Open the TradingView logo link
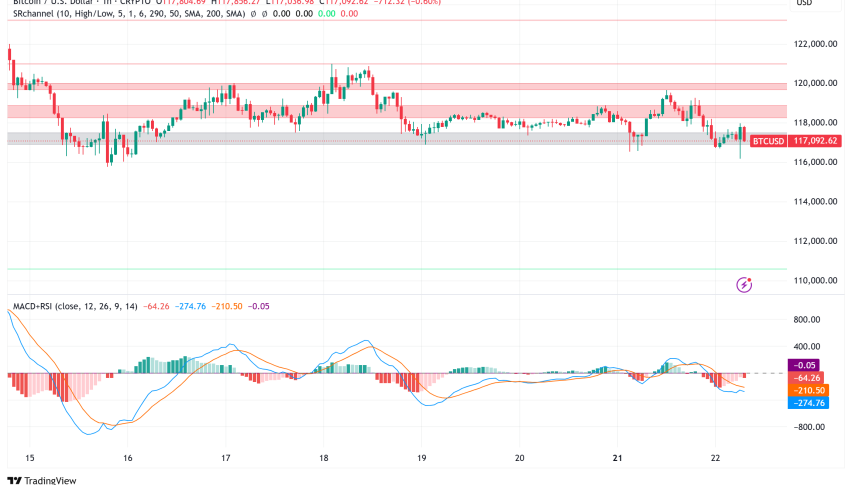Screen dimensions: 852x485 pos(42,480)
